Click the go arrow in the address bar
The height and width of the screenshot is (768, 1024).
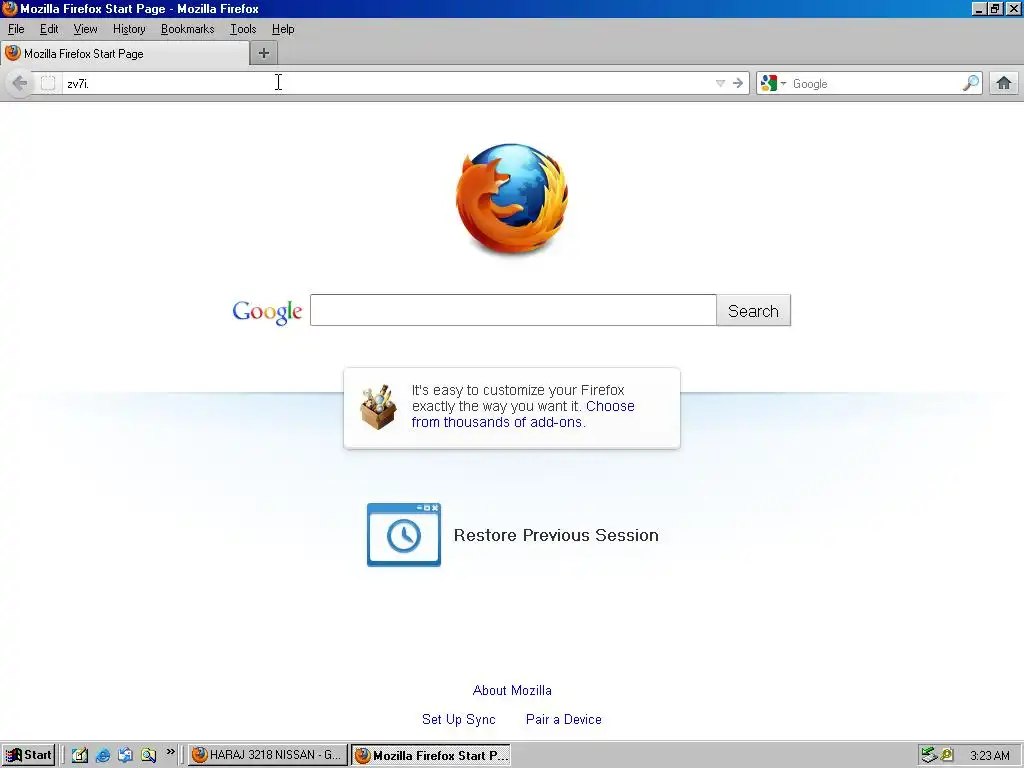(738, 83)
